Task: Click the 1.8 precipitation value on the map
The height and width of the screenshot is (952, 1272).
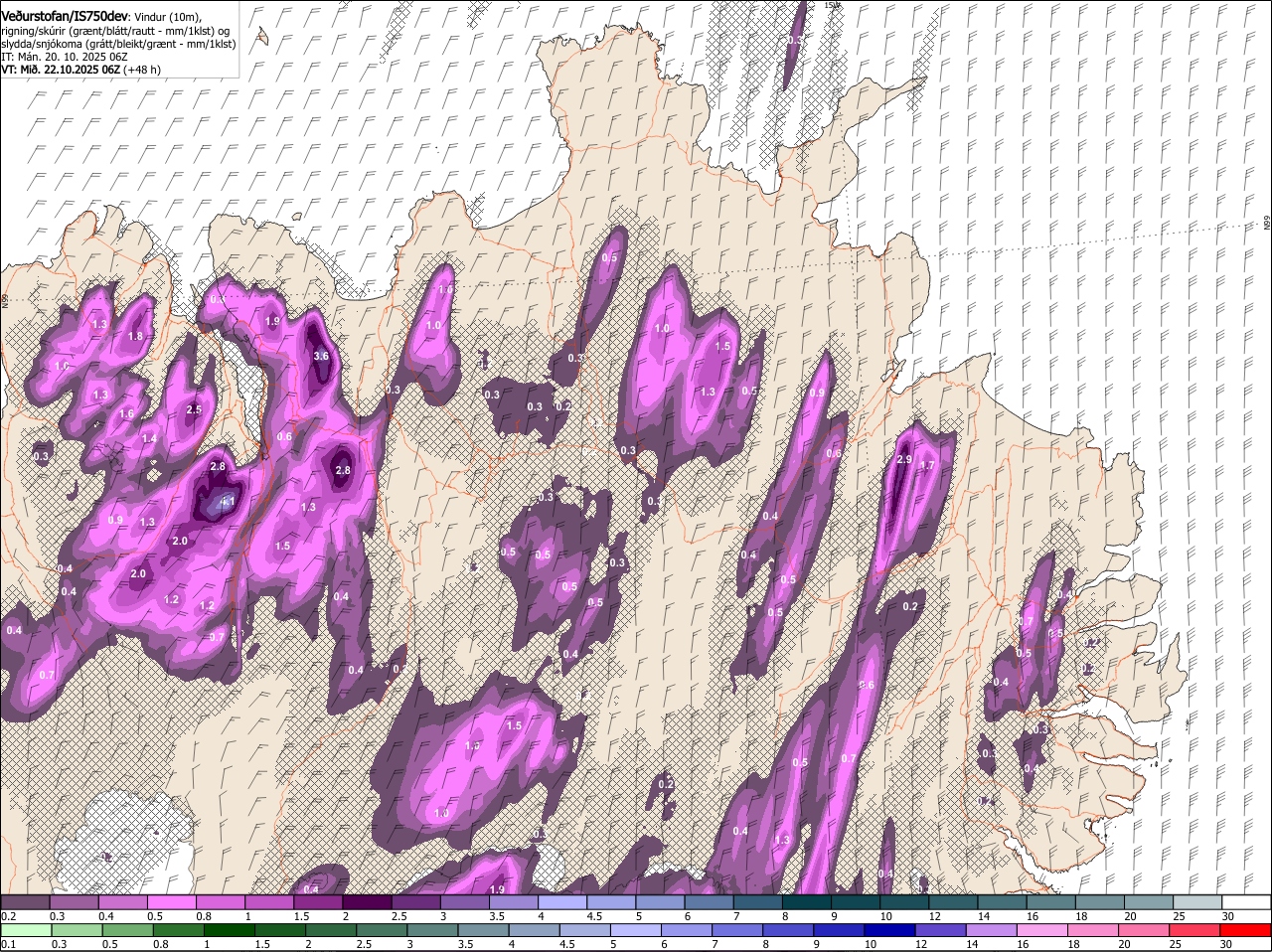Action: [x=136, y=337]
